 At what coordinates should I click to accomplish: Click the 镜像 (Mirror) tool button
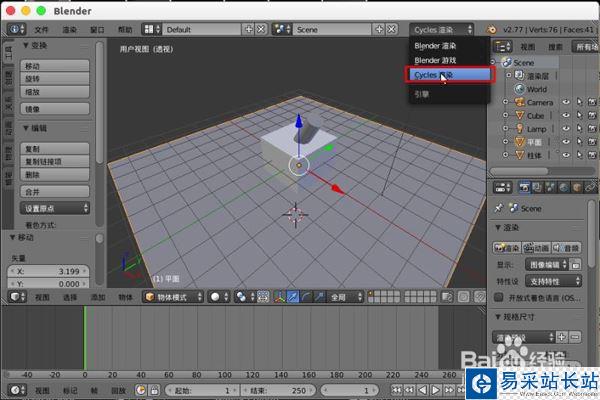55,109
